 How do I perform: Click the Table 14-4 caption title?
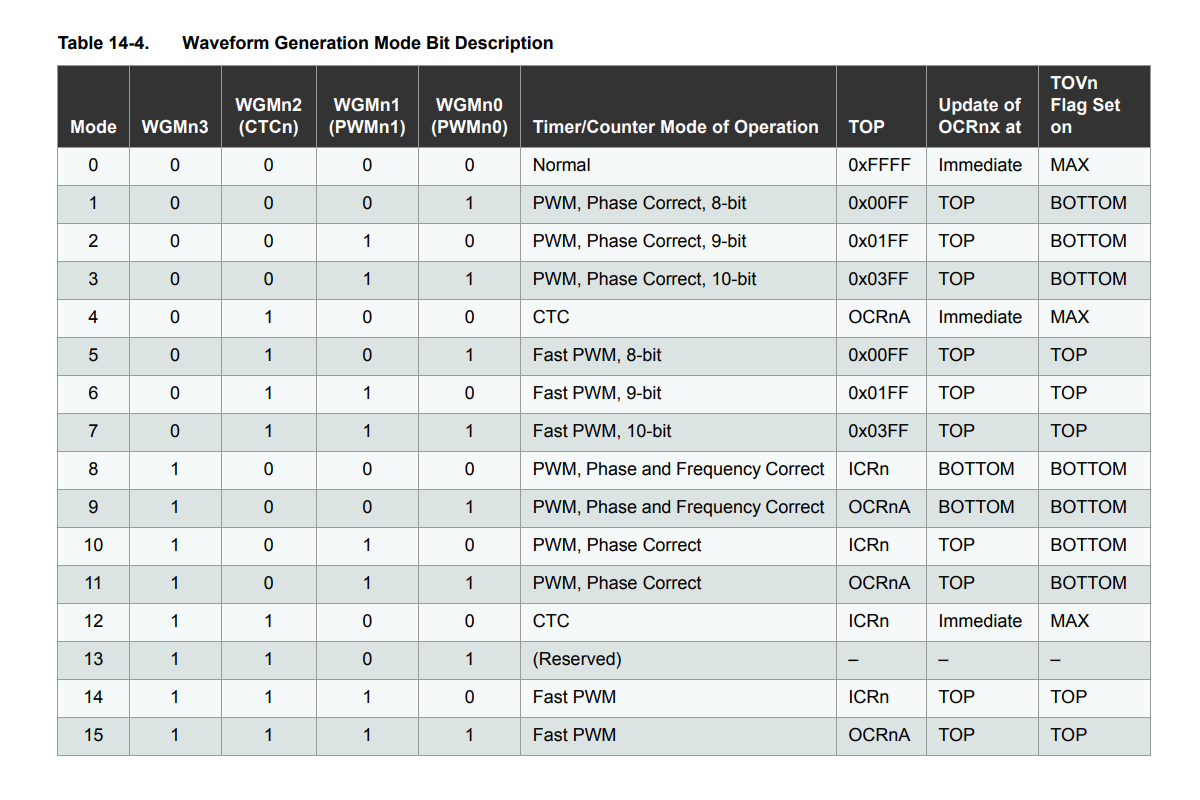pos(305,43)
